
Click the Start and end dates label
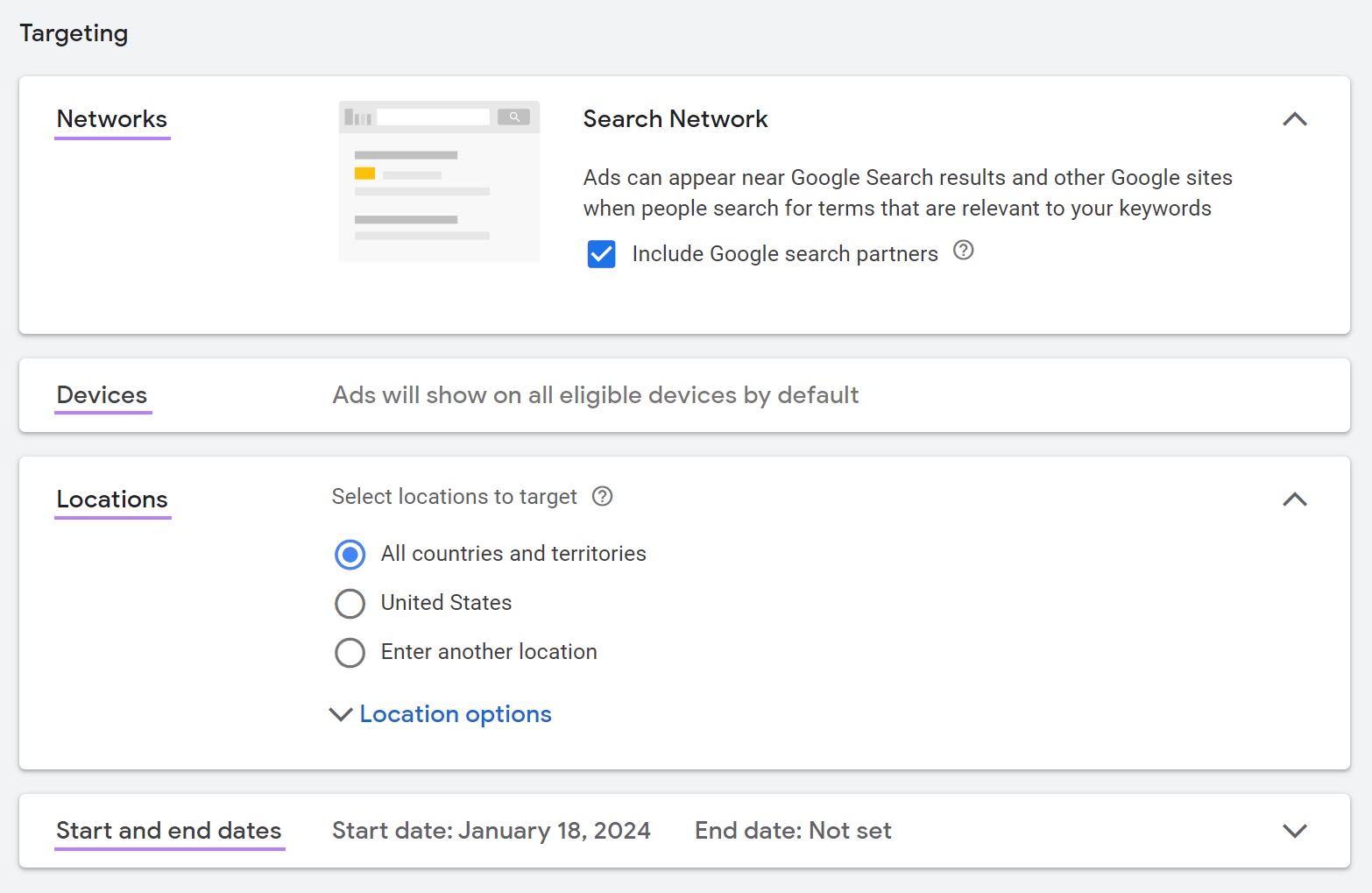point(169,830)
